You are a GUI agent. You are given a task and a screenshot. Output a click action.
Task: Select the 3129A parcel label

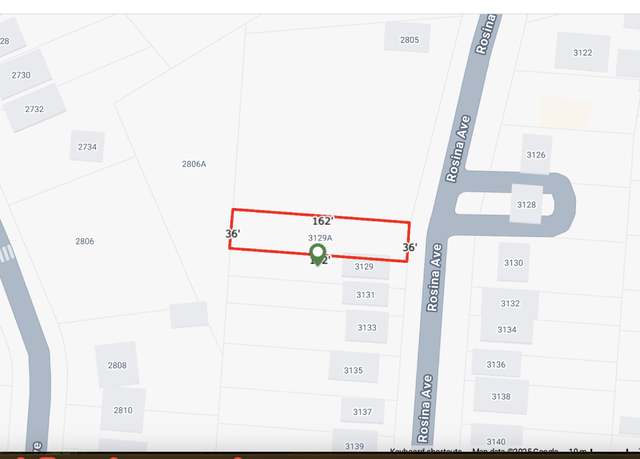(320, 238)
